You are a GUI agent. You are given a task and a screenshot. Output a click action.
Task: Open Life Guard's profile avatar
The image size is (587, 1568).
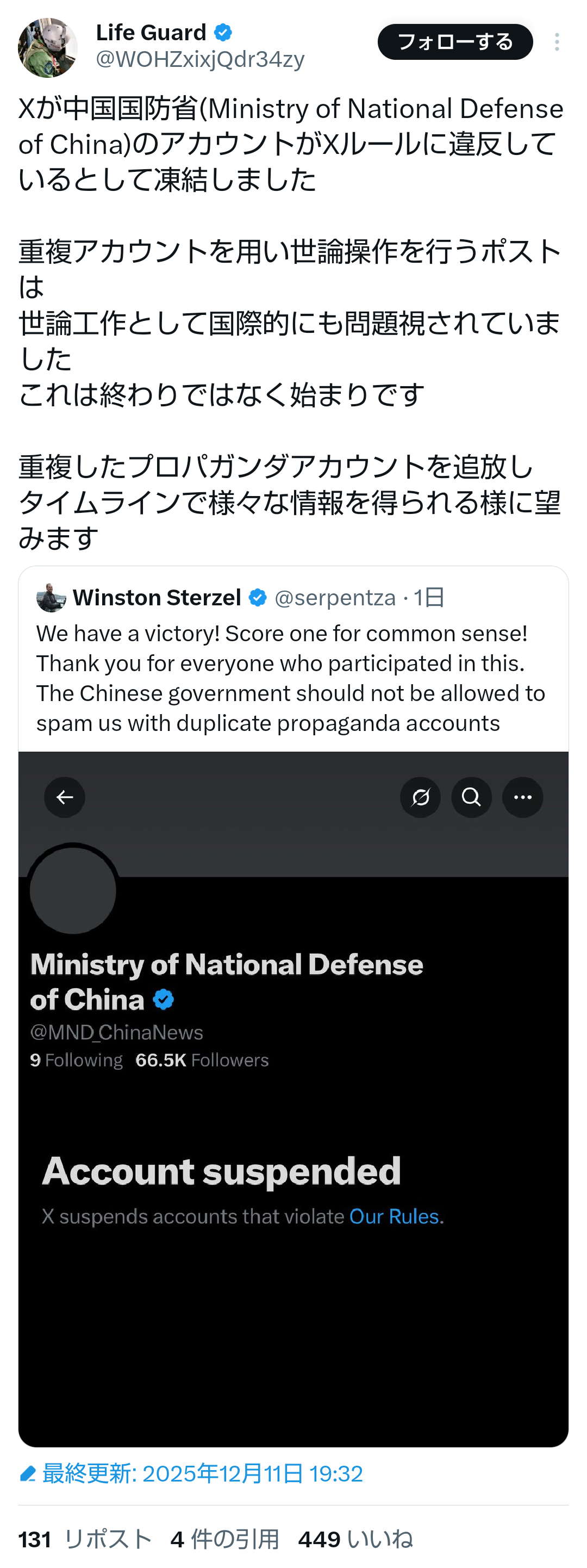pyautogui.click(x=47, y=47)
